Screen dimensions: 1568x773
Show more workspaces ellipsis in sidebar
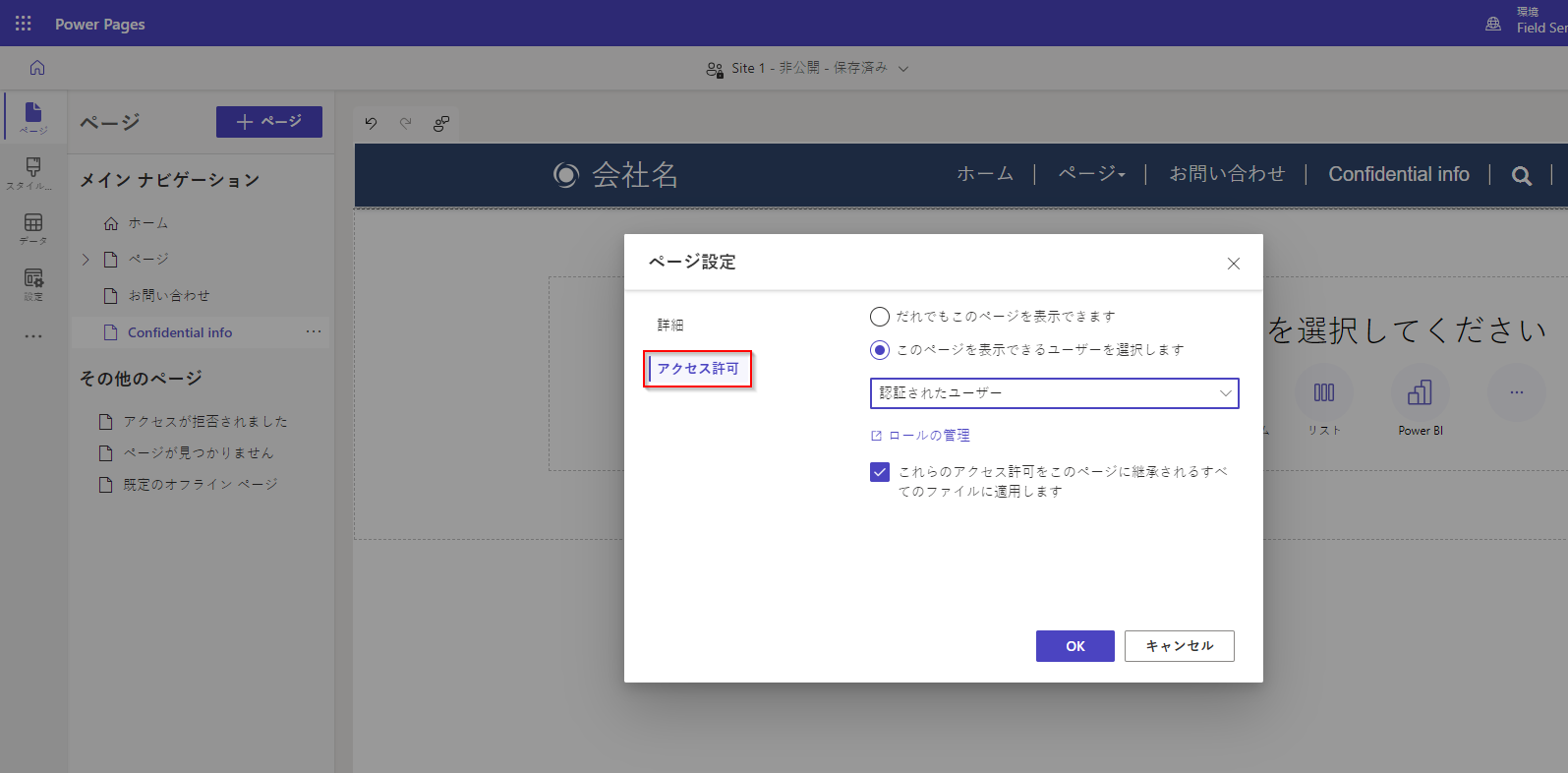pos(33,336)
